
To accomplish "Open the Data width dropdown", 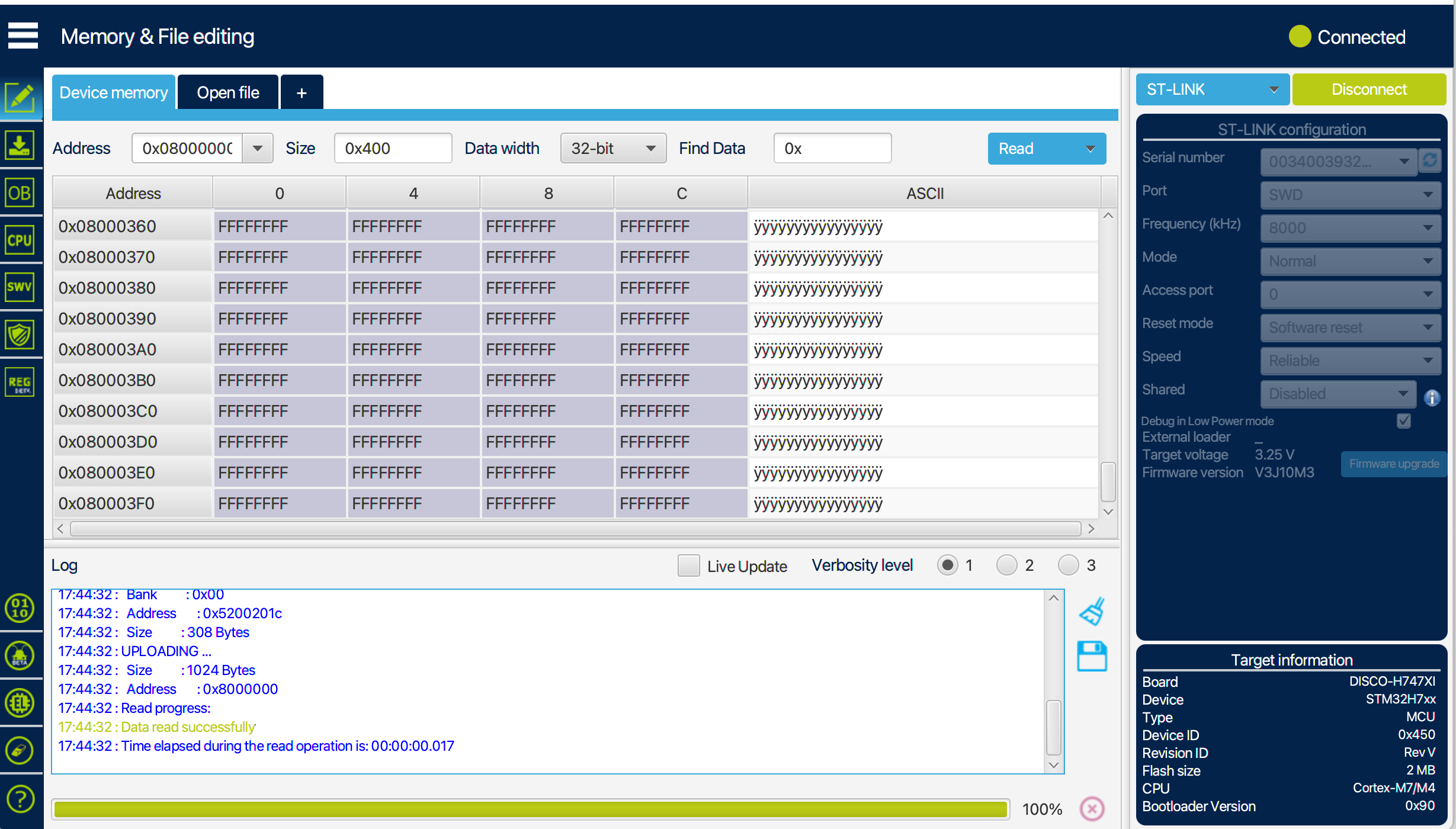I will 612,148.
